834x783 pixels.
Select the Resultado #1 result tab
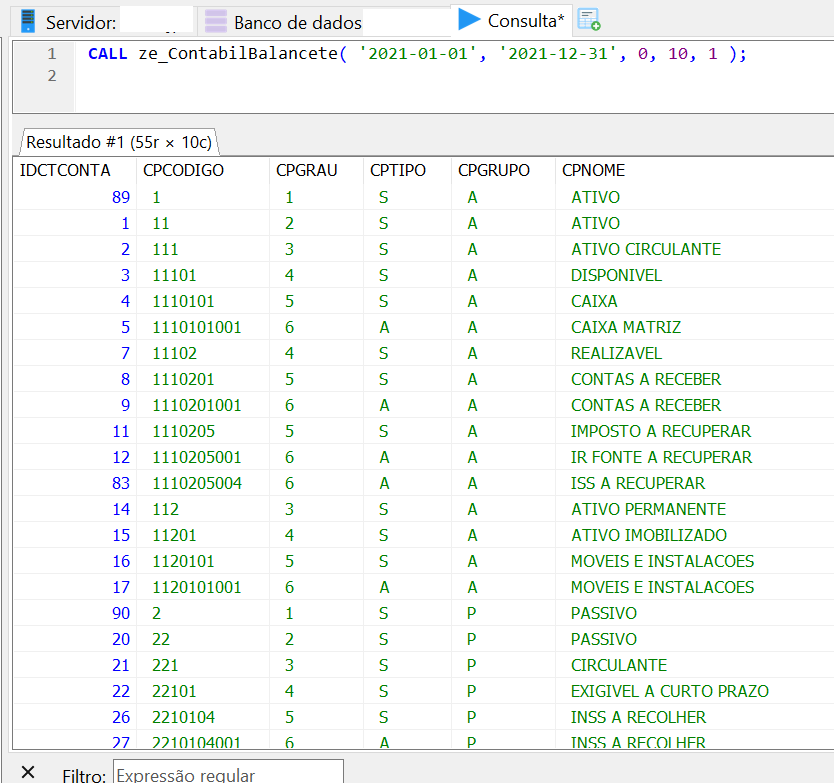(118, 142)
